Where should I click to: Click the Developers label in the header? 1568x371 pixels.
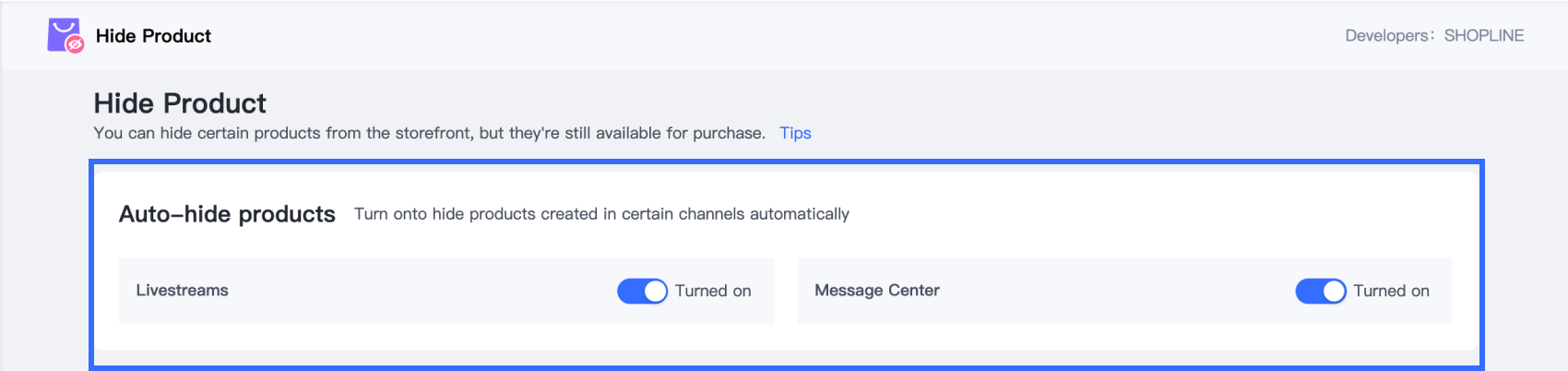(1386, 36)
